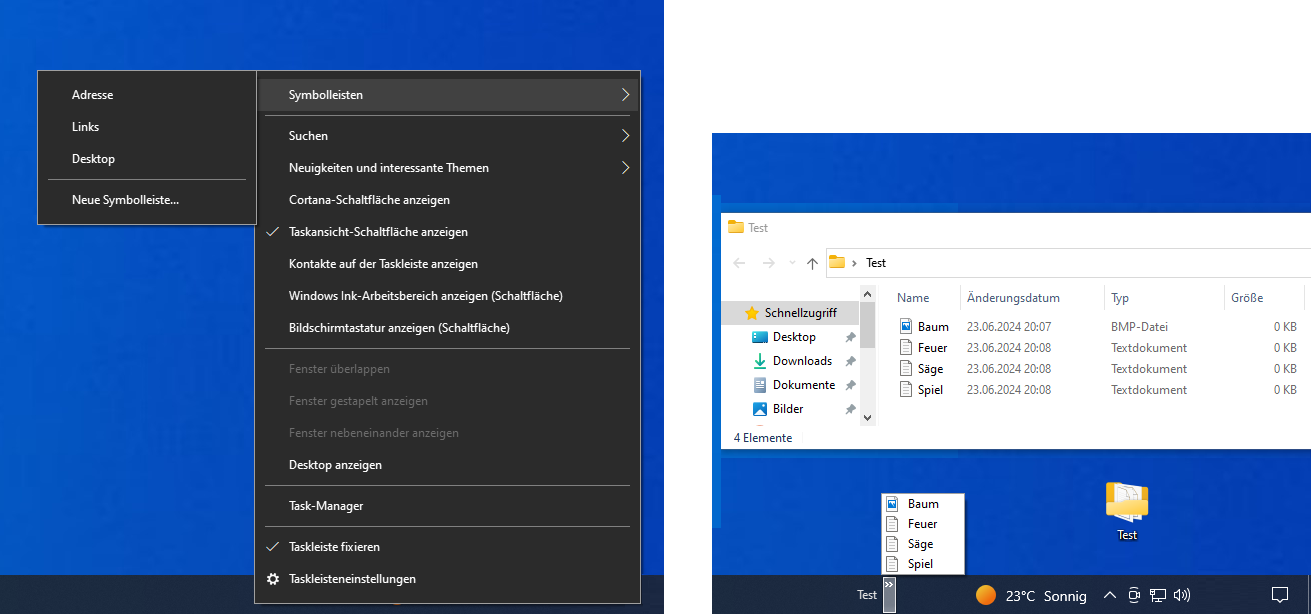Uncheck Taskleiste fixieren
Image resolution: width=1311 pixels, height=614 pixels.
pyautogui.click(x=448, y=547)
